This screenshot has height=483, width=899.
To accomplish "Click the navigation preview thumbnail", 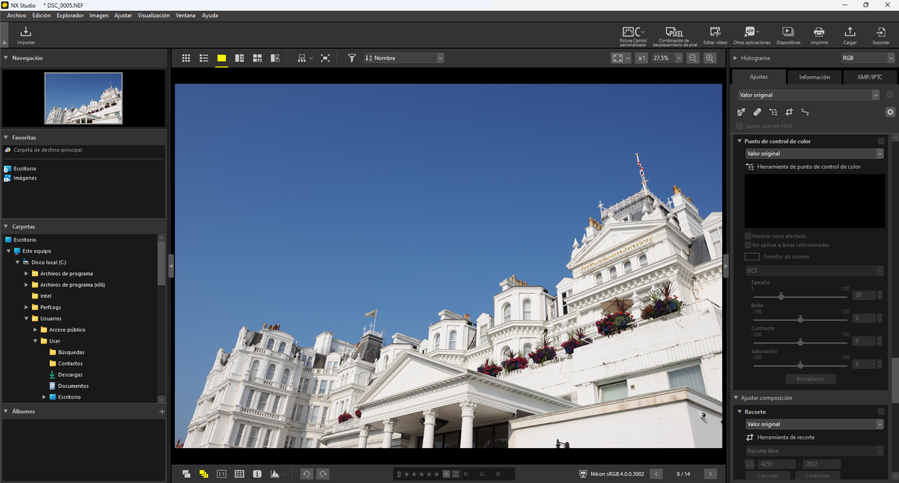I will [84, 98].
